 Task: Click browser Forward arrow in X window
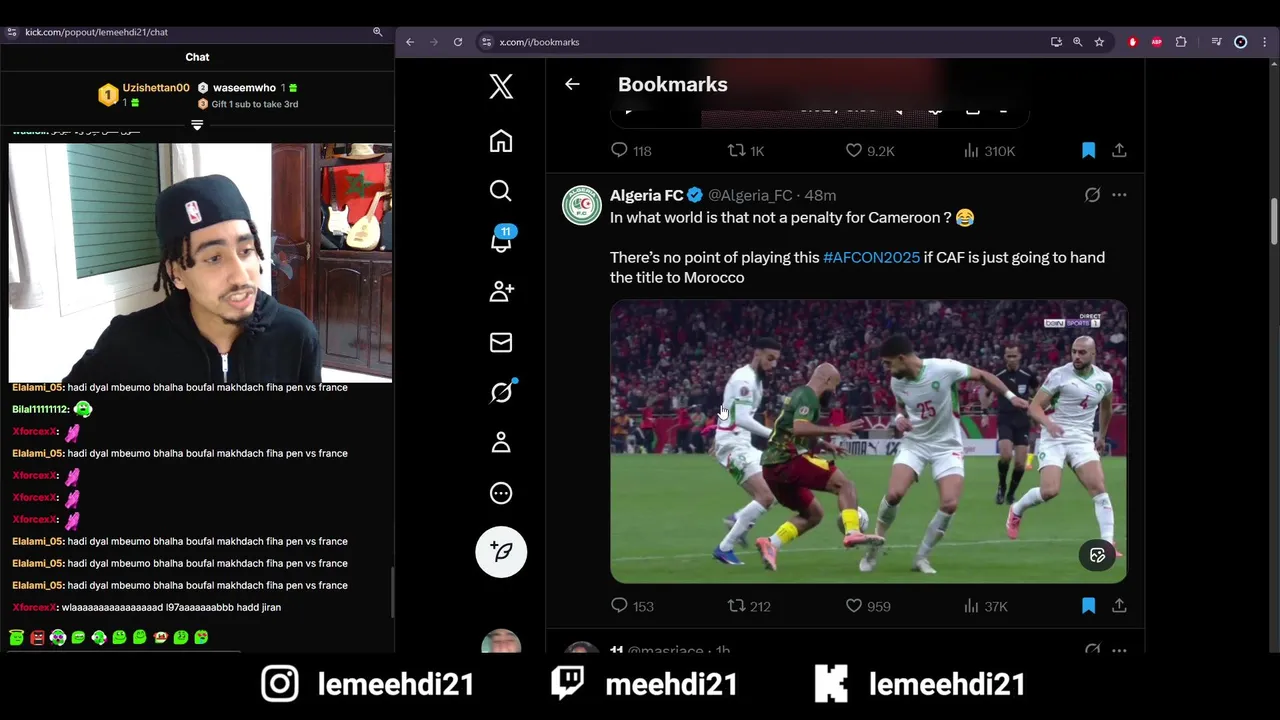pos(434,42)
